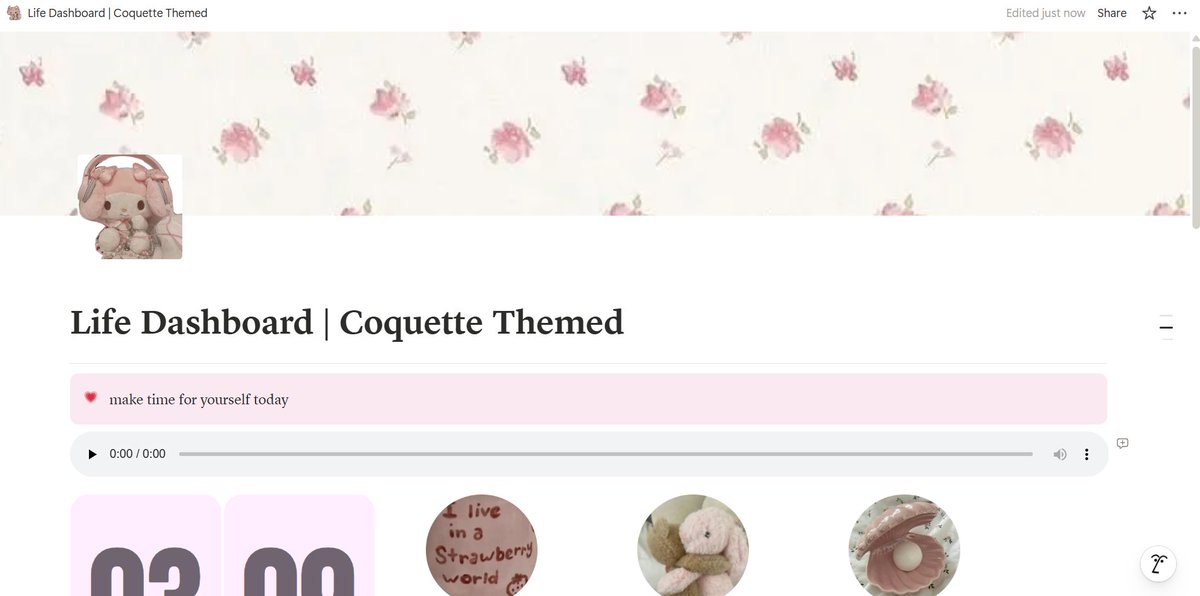Open the floating assistant button
The image size is (1200, 596).
pos(1158,563)
